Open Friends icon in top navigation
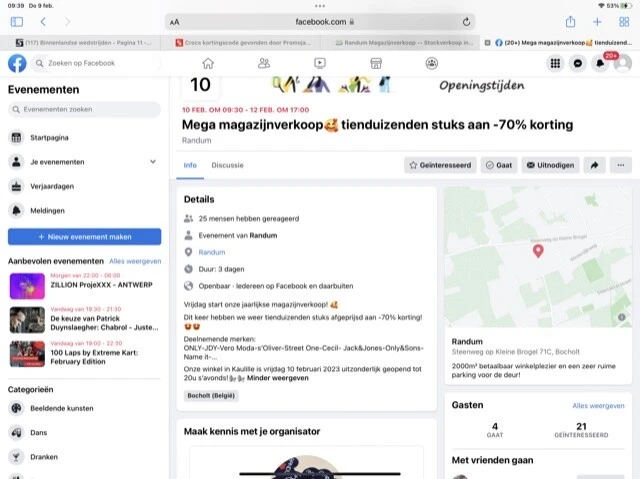The height and width of the screenshot is (479, 640). pyautogui.click(x=264, y=63)
